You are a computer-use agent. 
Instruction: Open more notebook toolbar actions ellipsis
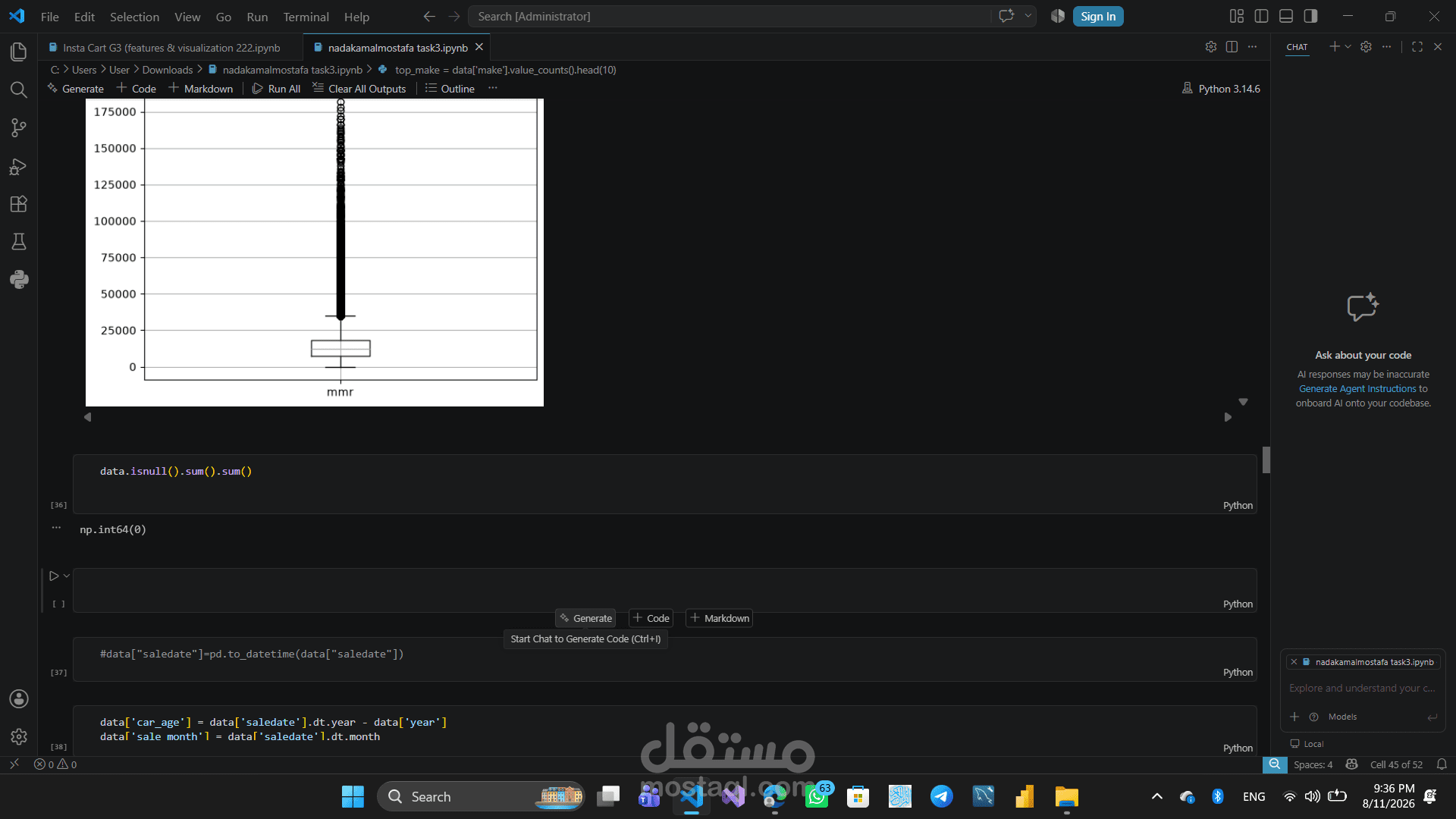493,89
